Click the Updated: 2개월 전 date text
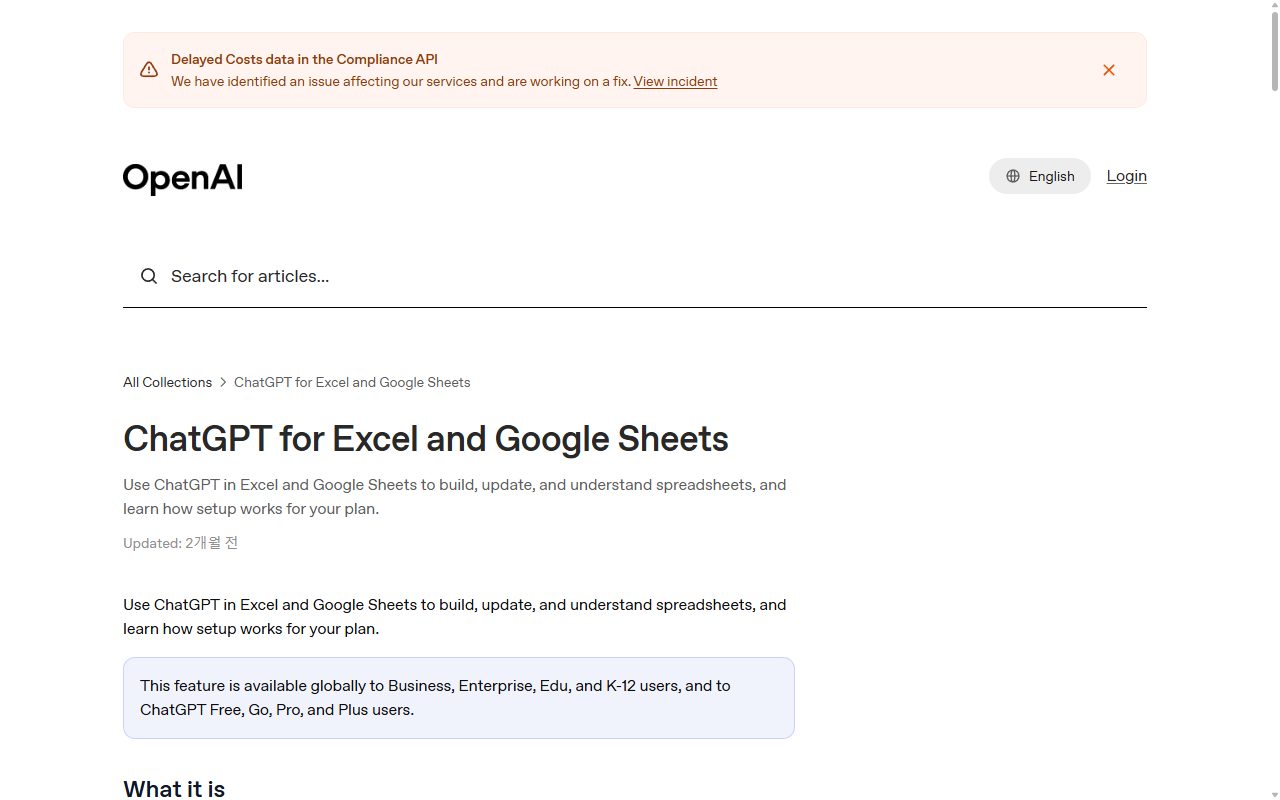This screenshot has height=800, width=1280. [181, 543]
